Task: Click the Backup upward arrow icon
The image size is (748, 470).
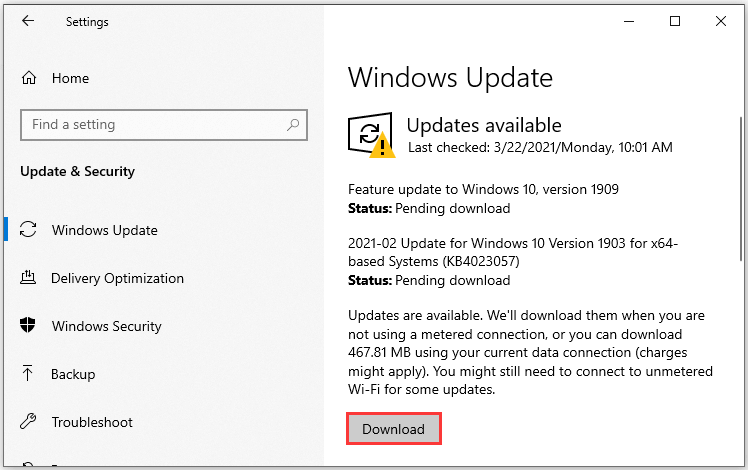Action: [28, 373]
